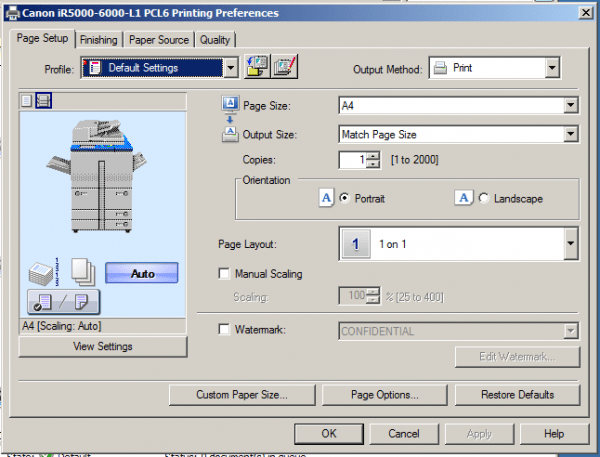Select the single page preview icon
This screenshot has width=600, height=457.
[26, 101]
